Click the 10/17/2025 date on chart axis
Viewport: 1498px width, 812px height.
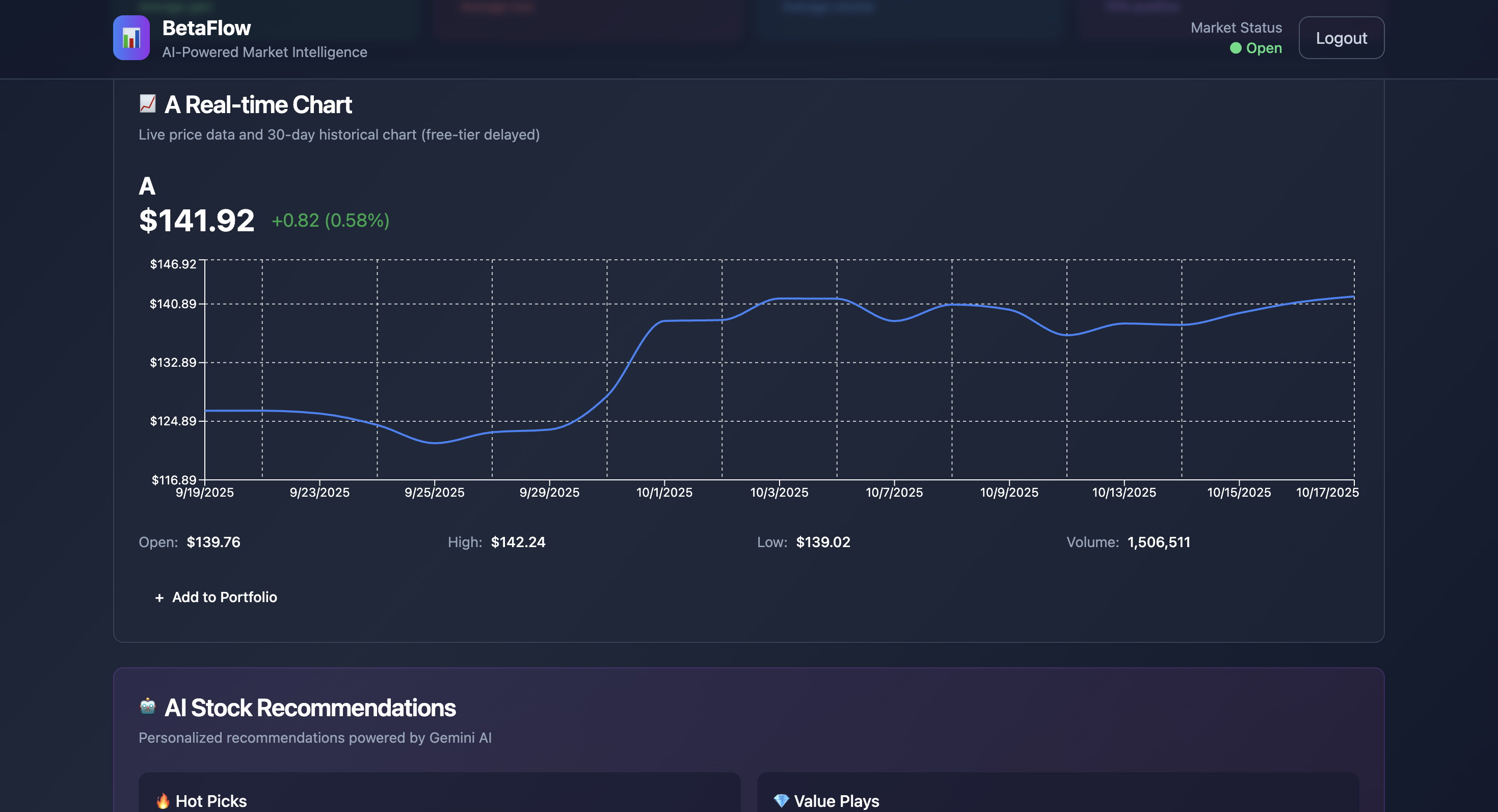click(1326, 492)
